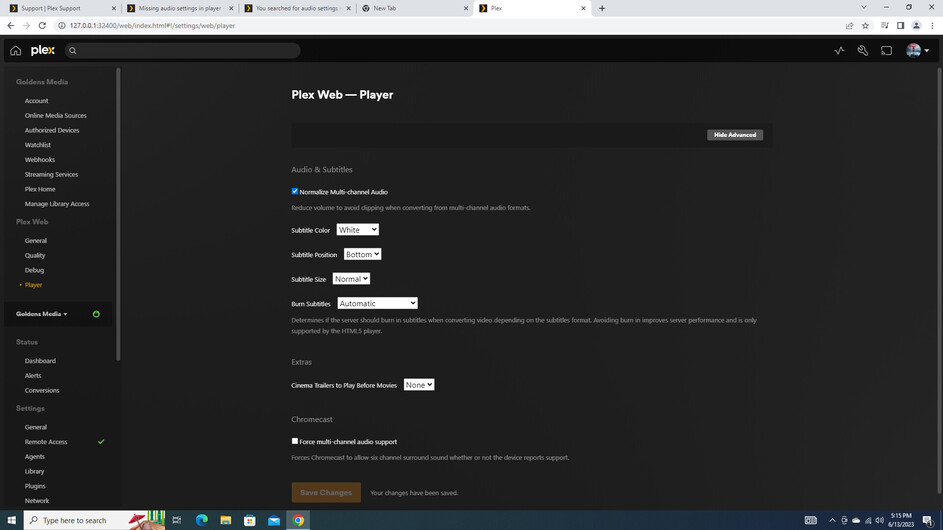Open the cast screen icon
This screenshot has width=943, height=530.
886,51
